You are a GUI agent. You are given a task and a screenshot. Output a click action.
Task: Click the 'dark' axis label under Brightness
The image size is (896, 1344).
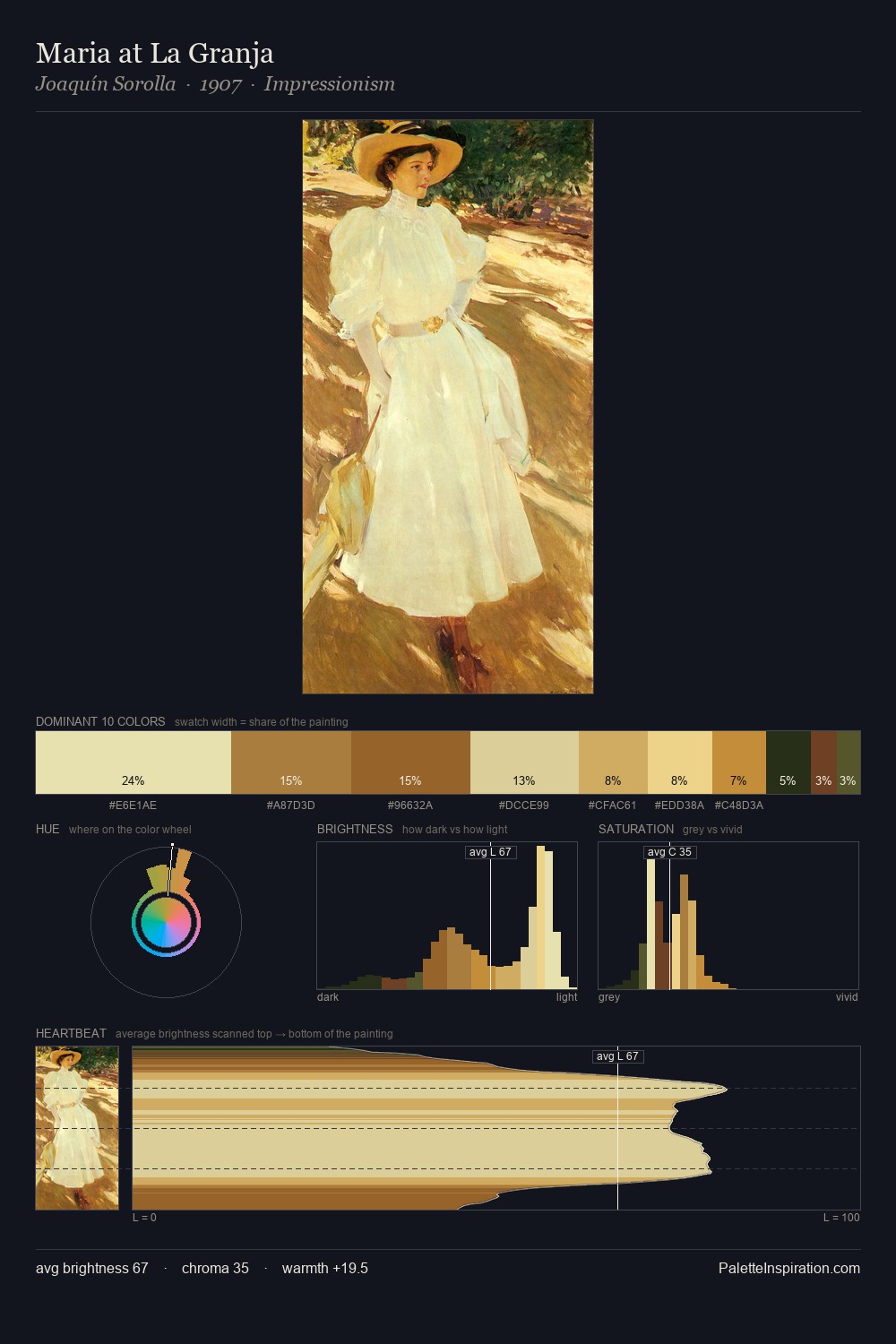click(328, 997)
